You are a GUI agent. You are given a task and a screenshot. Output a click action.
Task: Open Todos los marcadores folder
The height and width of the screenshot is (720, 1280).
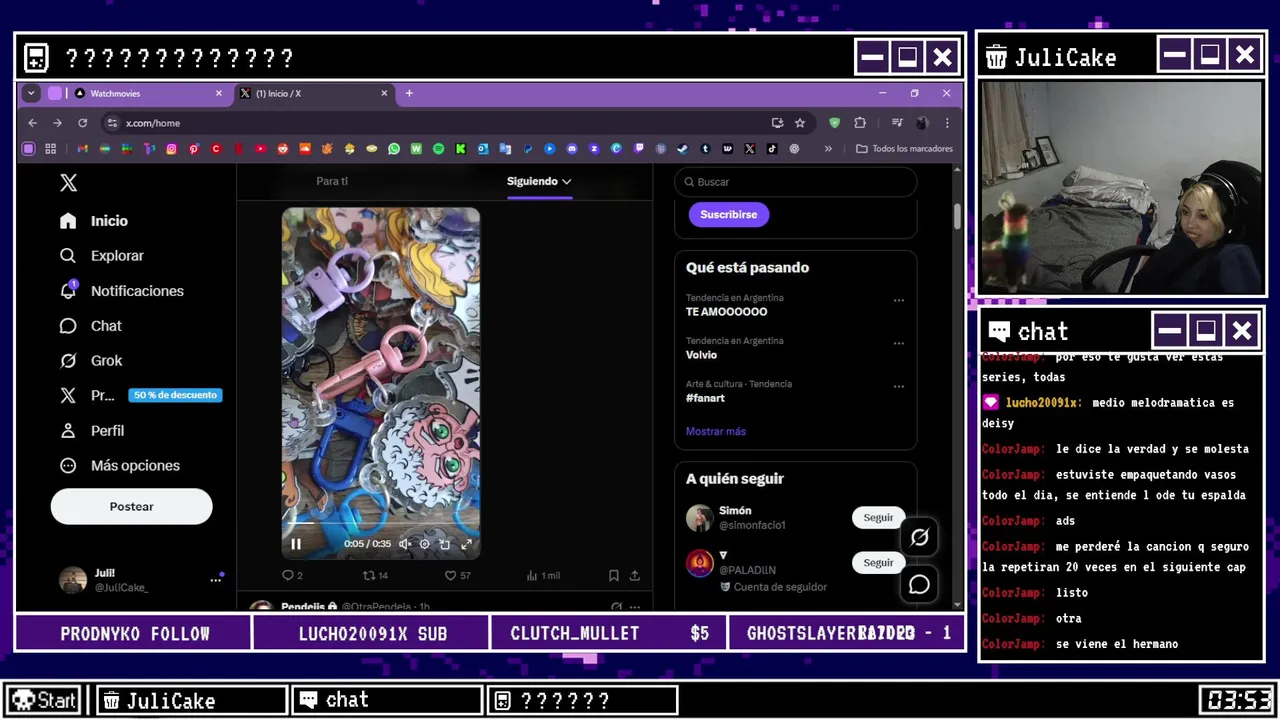pyautogui.click(x=905, y=149)
